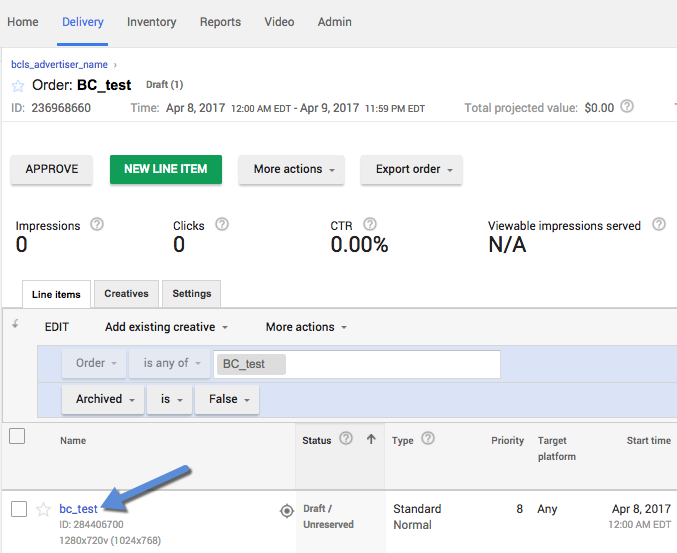The height and width of the screenshot is (553, 677).
Task: Star the BC_test order
Action: [18, 86]
